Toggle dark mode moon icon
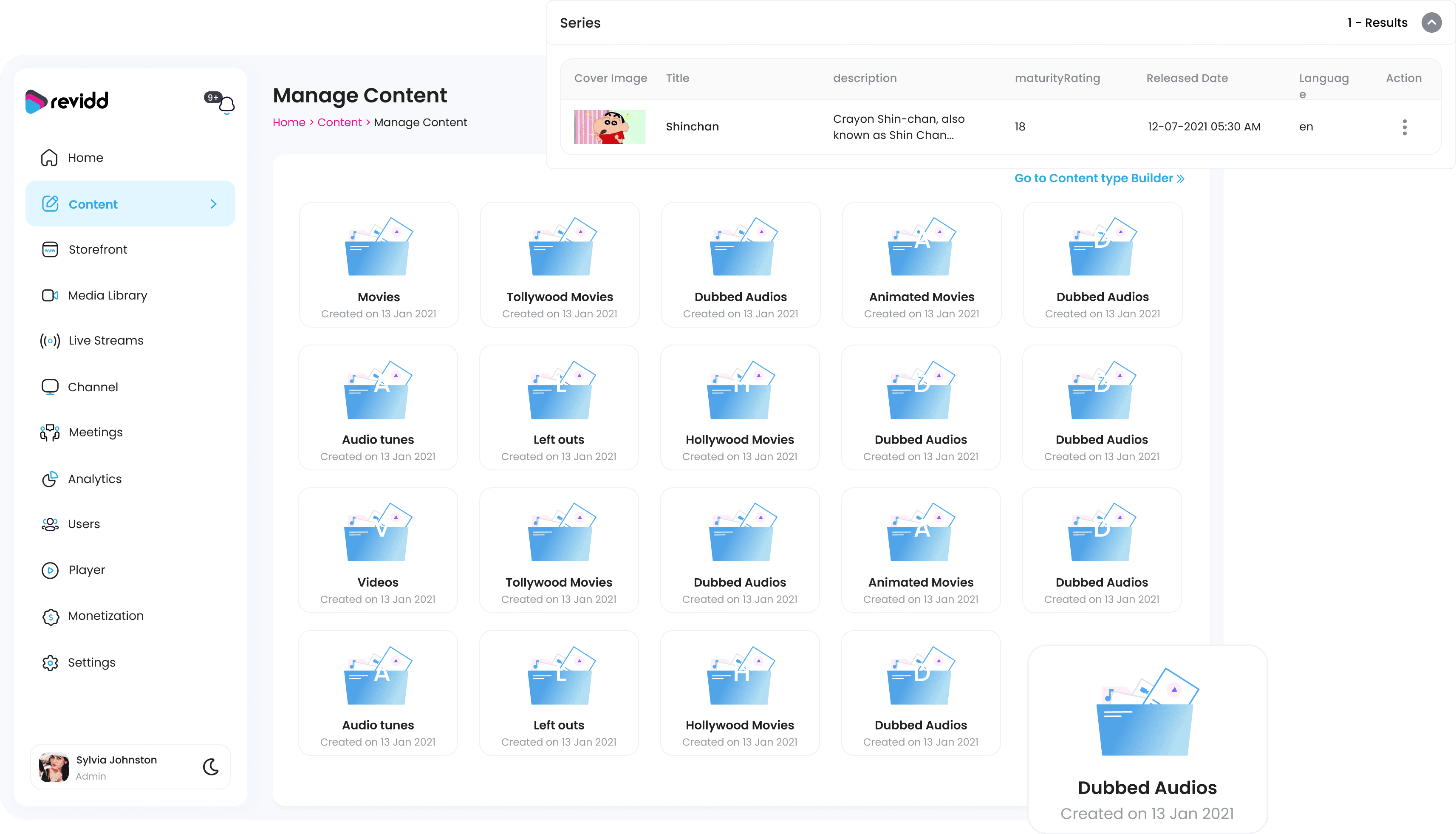The width and height of the screenshot is (1456, 834). click(x=211, y=766)
